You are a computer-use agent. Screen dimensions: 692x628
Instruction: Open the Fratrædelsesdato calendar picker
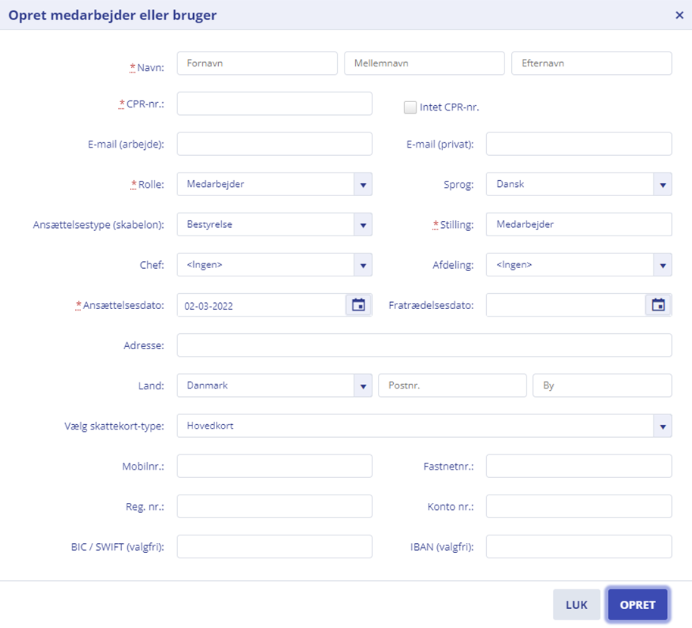tap(658, 305)
